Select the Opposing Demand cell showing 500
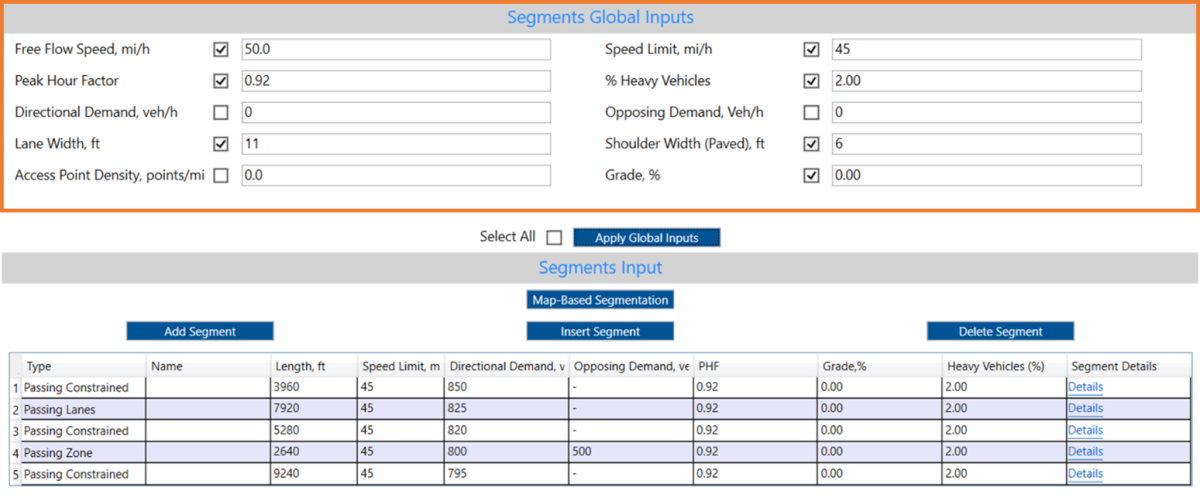 point(631,452)
